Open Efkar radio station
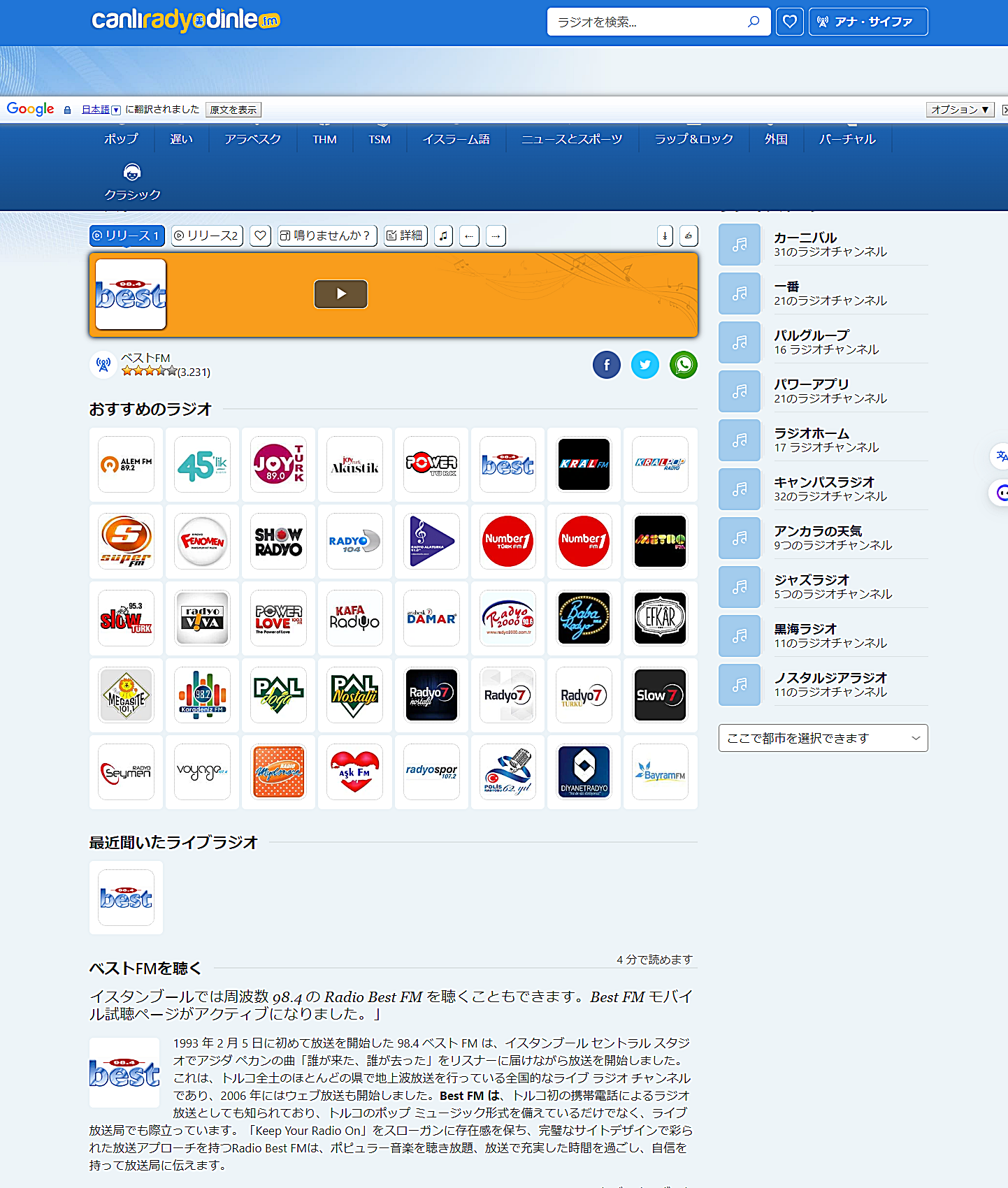The image size is (1008, 1188). pos(660,618)
